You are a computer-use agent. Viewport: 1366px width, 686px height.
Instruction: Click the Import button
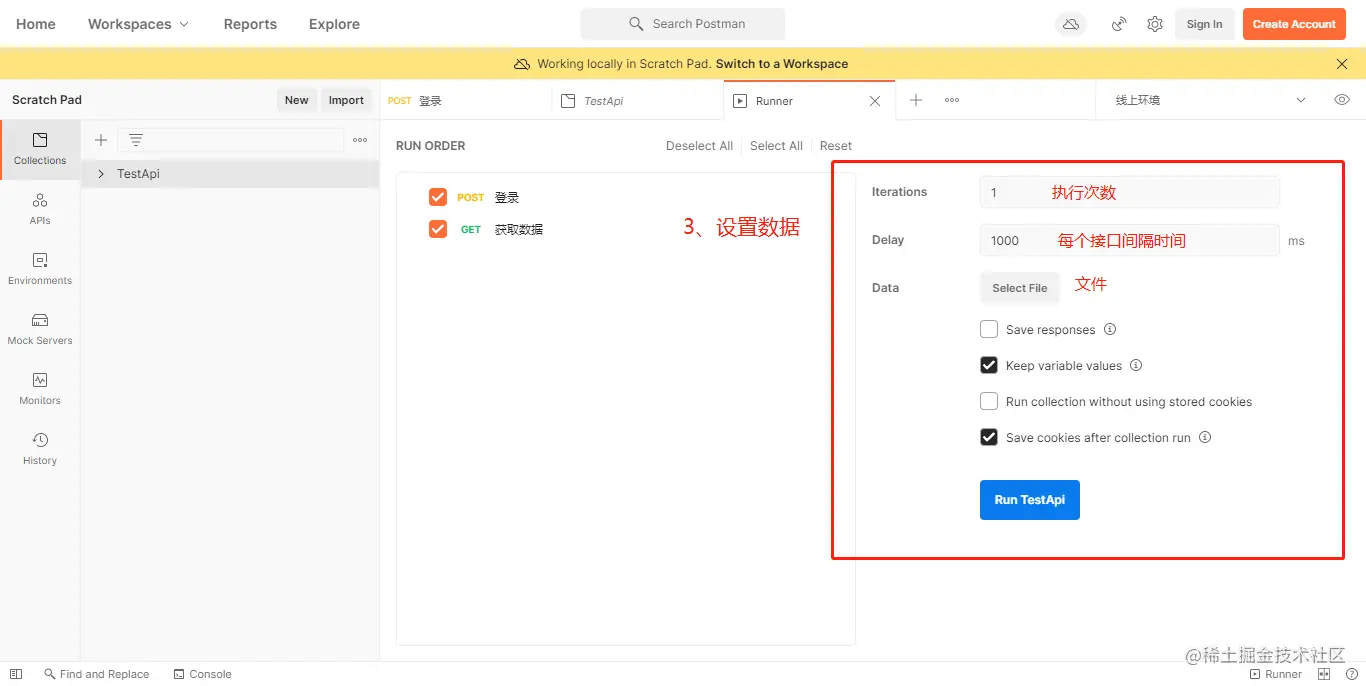346,100
